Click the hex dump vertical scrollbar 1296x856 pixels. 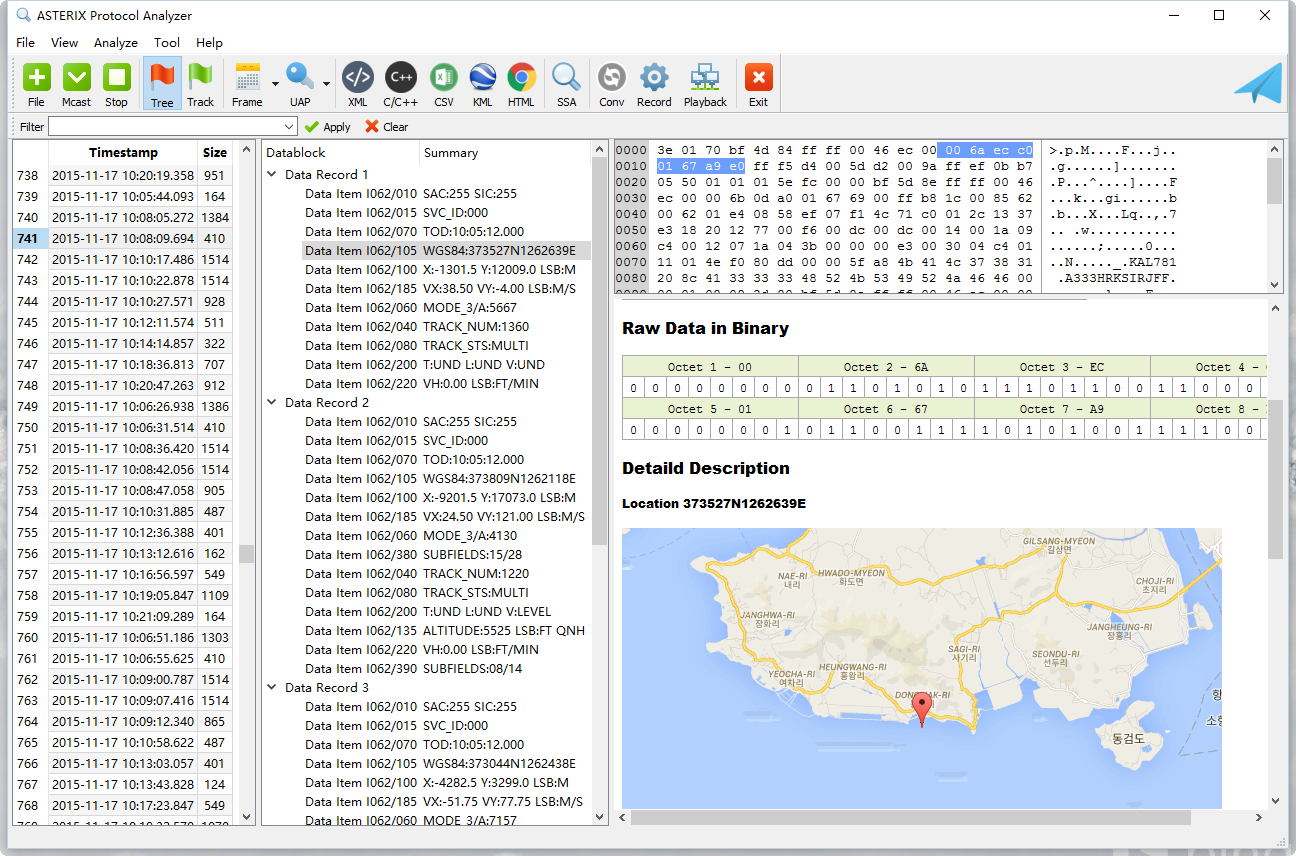[1274, 180]
